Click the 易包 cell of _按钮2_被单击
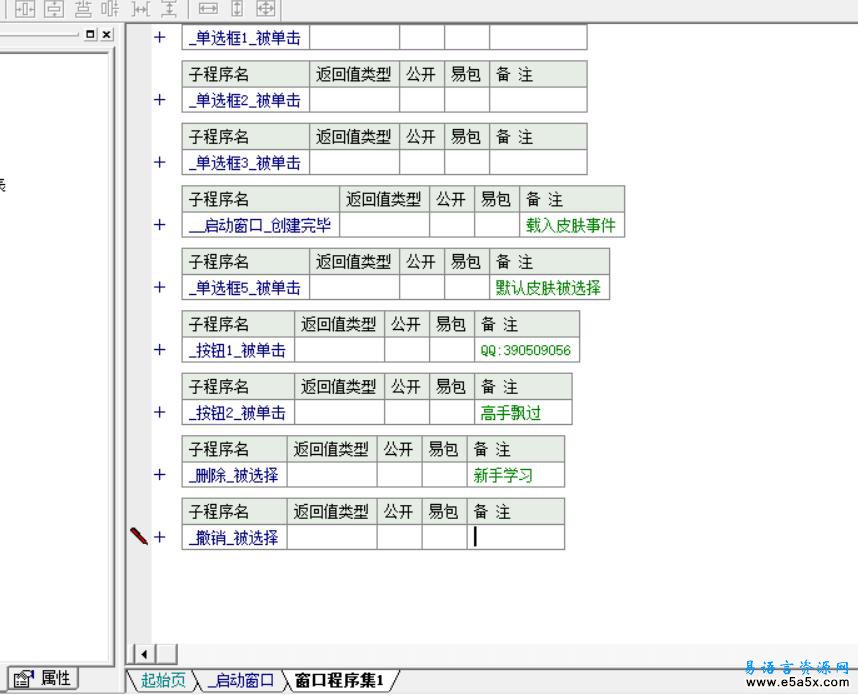 [x=452, y=412]
